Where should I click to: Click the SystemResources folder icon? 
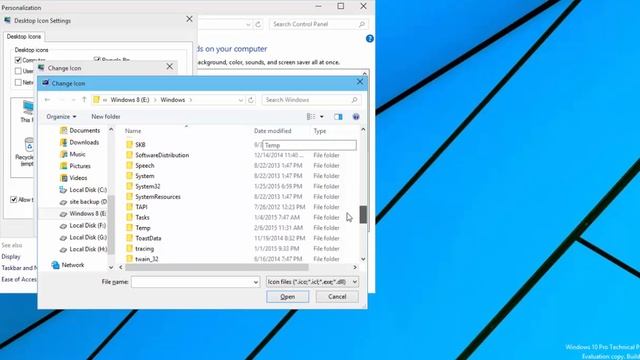tap(129, 197)
